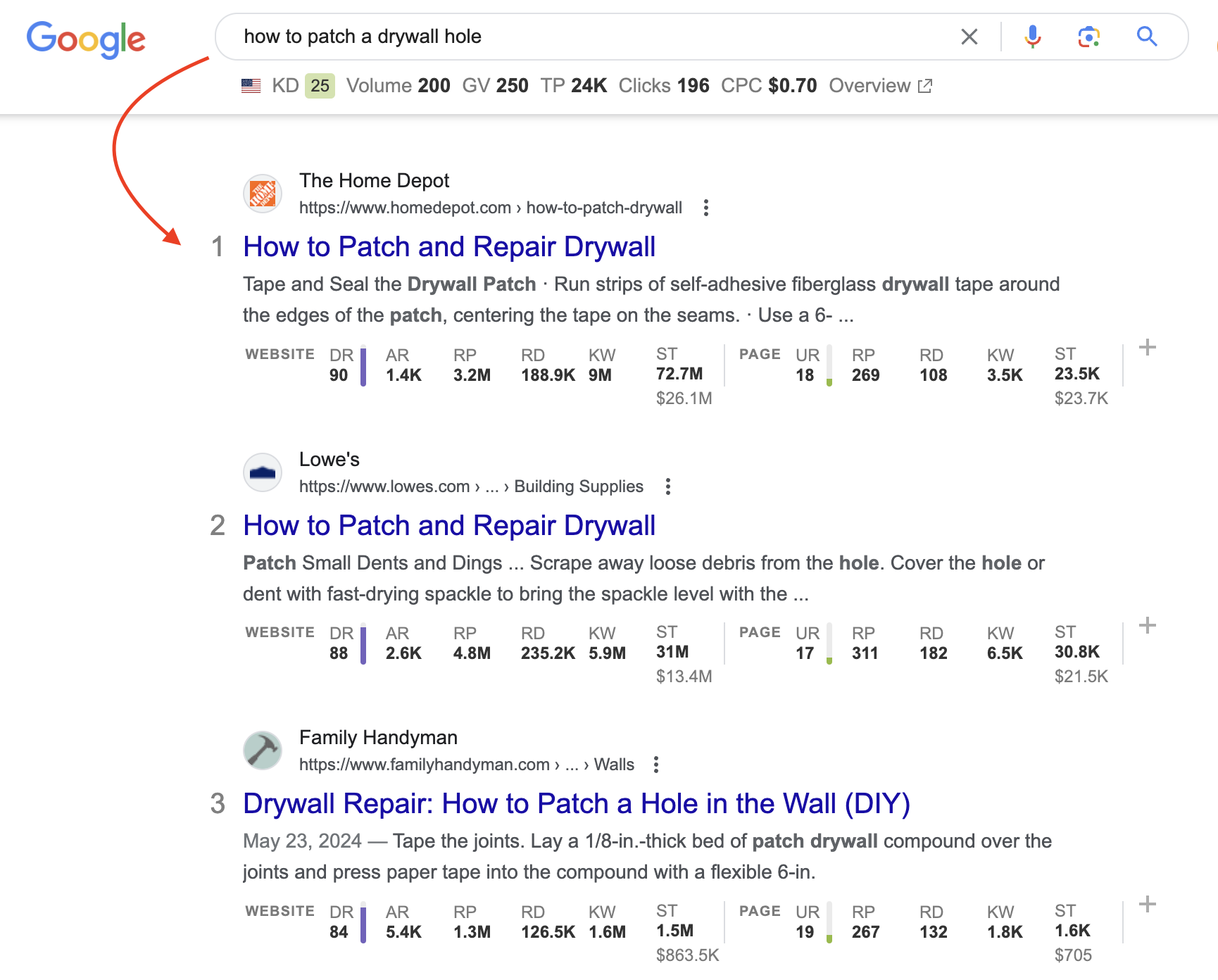Click Home Depot DR value 90

(x=339, y=375)
